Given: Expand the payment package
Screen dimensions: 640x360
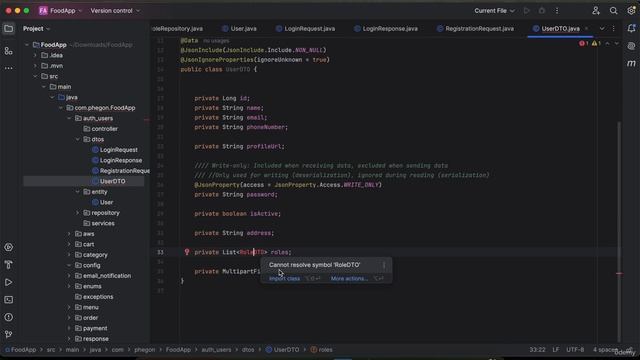Looking at the screenshot, I should (69, 329).
